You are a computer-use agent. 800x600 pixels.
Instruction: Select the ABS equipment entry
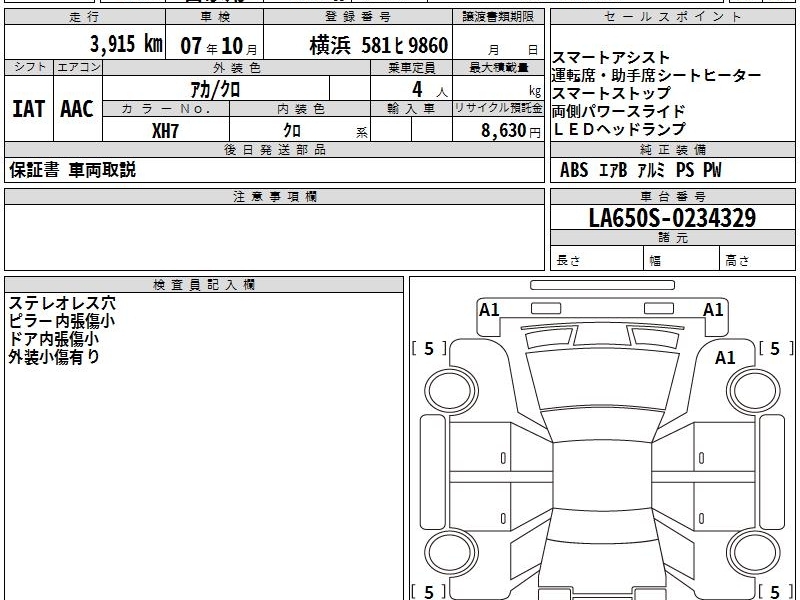pos(574,170)
